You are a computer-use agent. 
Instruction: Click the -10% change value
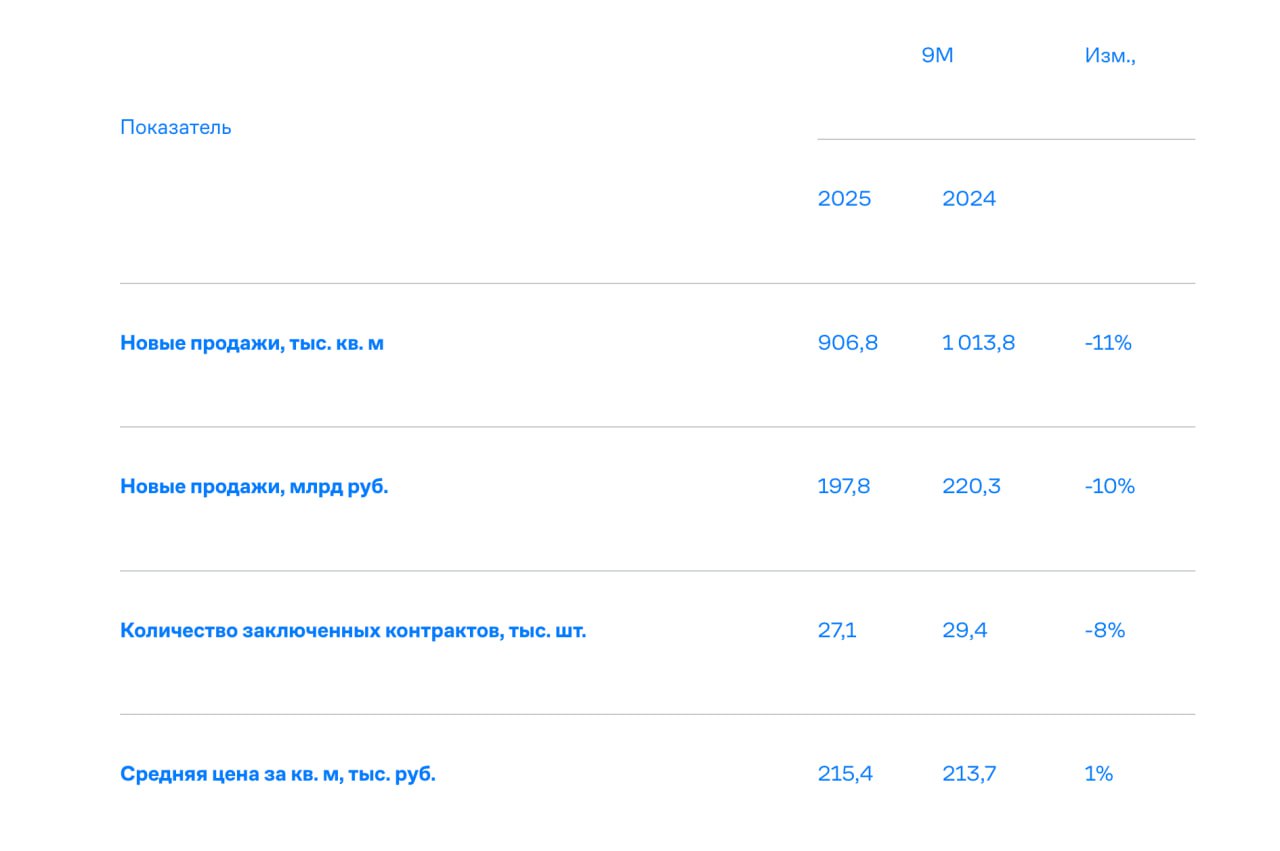[x=1109, y=487]
